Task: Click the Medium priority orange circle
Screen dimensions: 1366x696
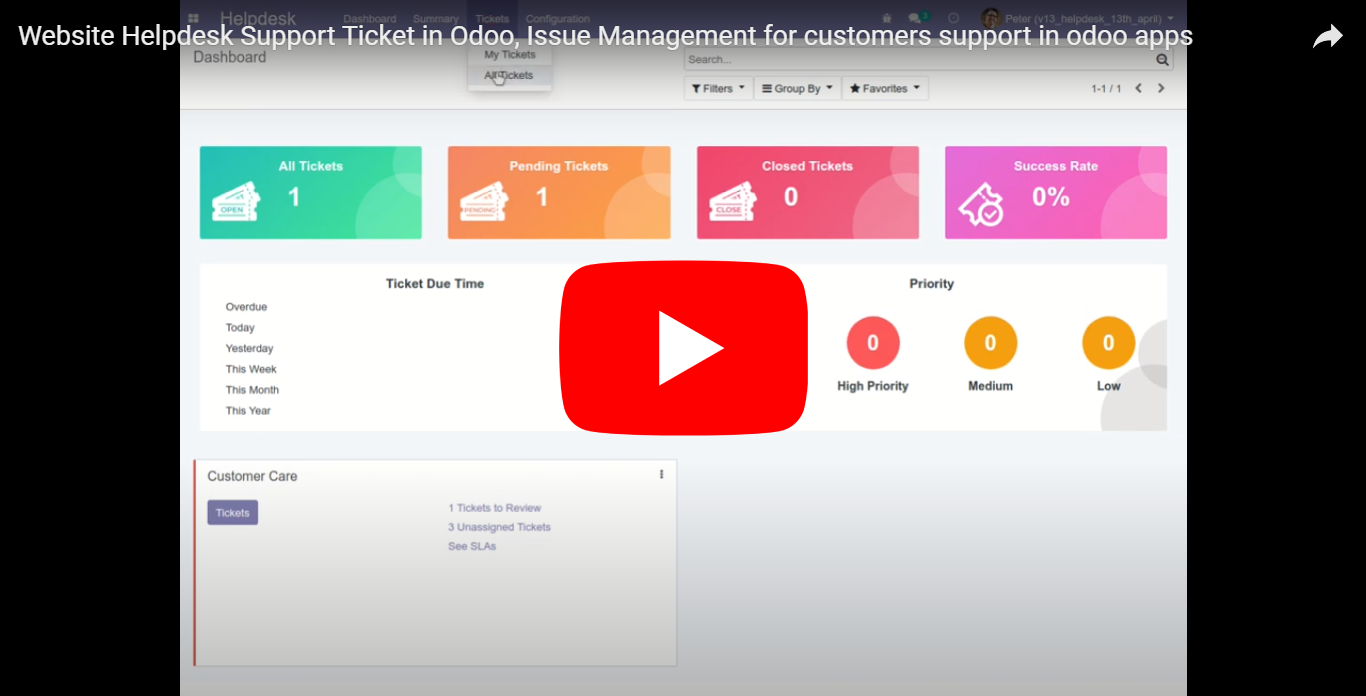Action: click(990, 343)
